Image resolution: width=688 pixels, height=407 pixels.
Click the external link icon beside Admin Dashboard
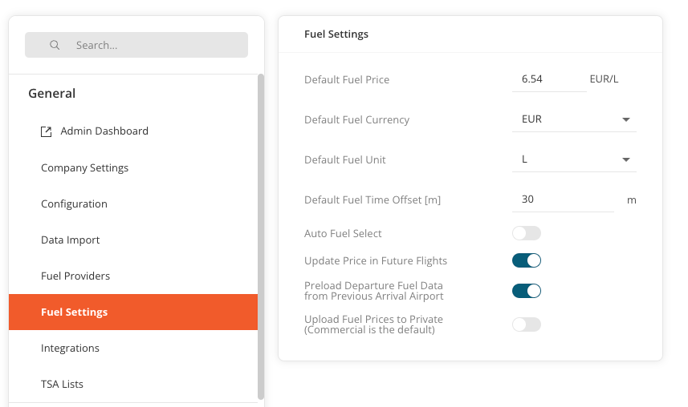coord(46,131)
